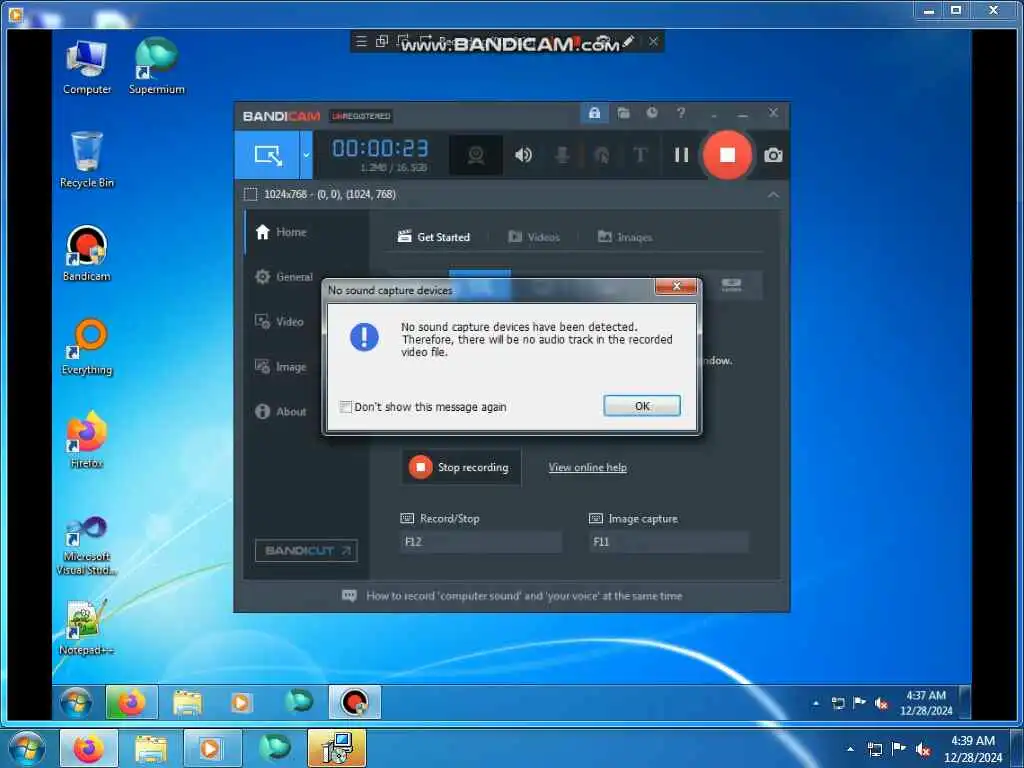This screenshot has height=768, width=1024.
Task: Click Firefox in the outer bottom taskbar
Action: [89, 748]
